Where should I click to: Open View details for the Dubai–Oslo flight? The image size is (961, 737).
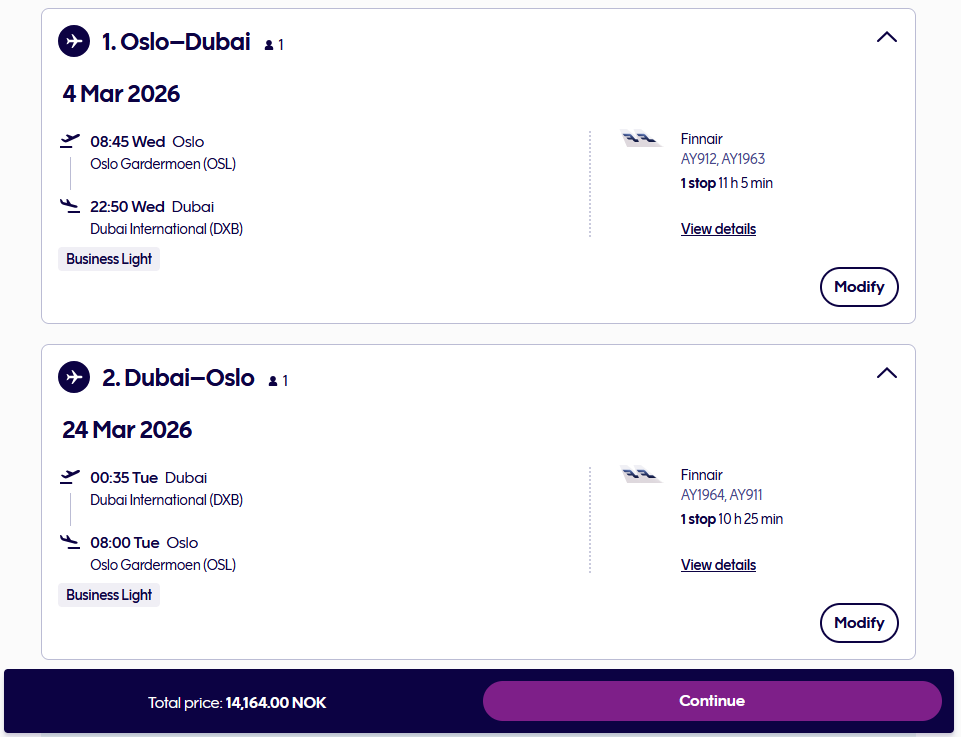coord(718,564)
